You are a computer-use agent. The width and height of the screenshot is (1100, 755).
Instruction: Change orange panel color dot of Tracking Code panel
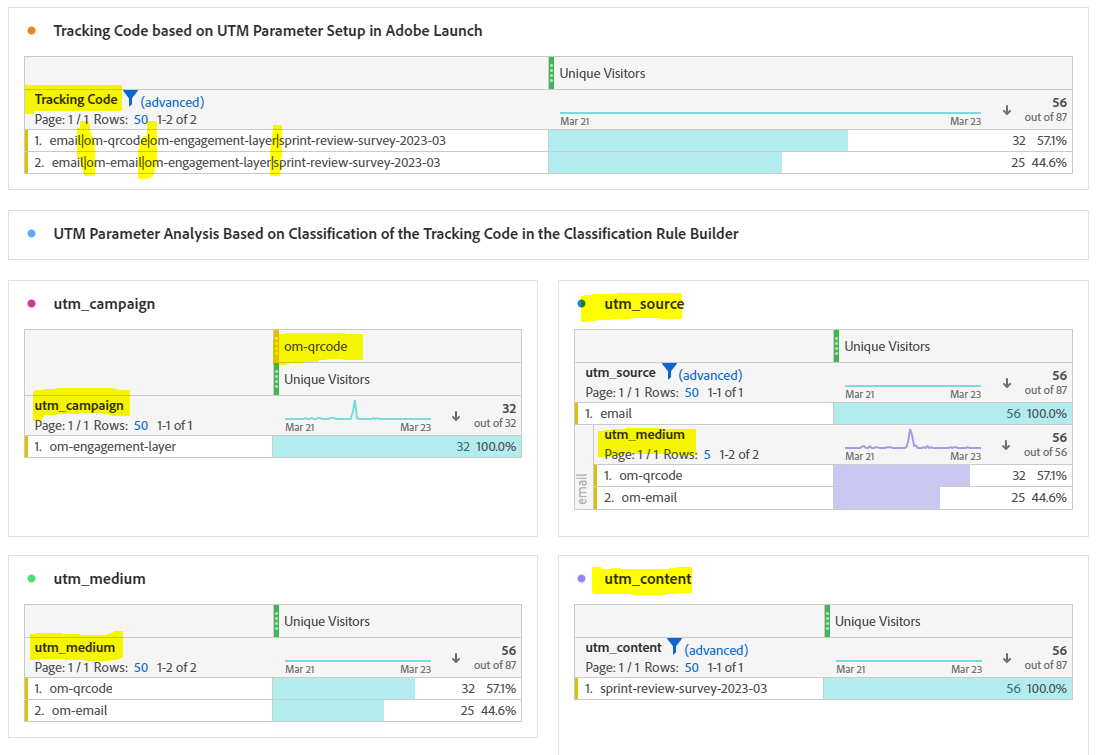click(32, 31)
